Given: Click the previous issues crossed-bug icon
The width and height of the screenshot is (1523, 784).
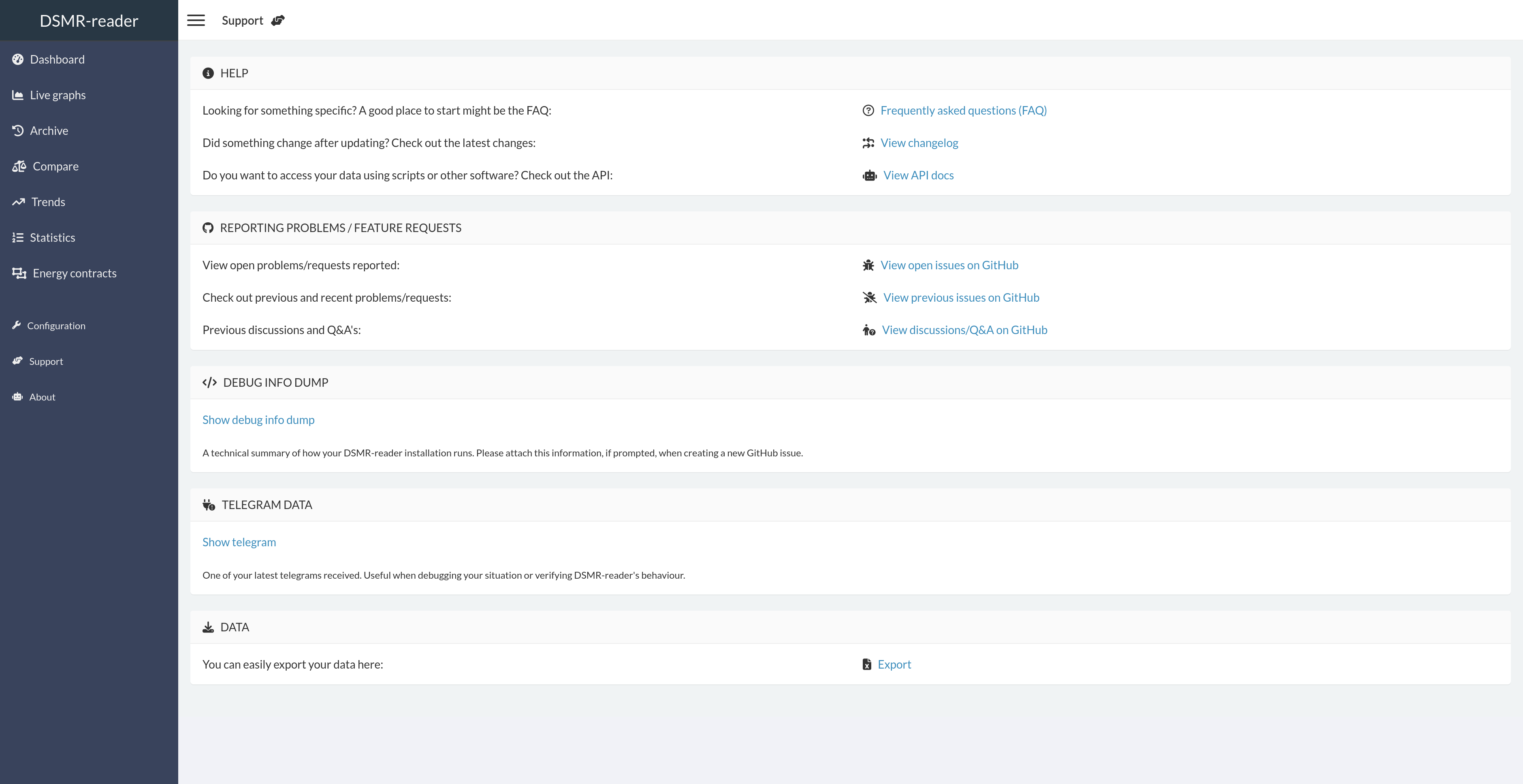Looking at the screenshot, I should point(870,297).
